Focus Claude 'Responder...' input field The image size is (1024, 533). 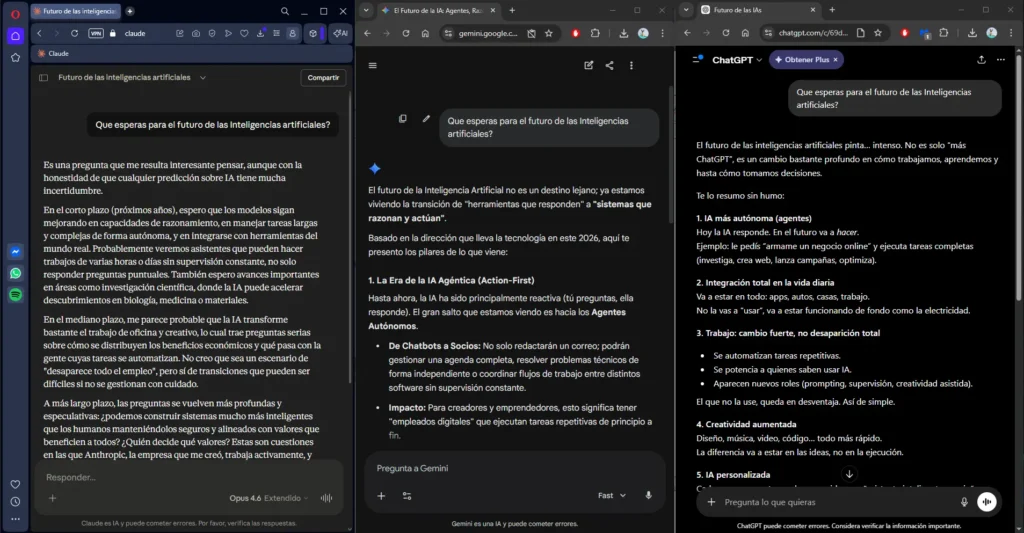pos(189,477)
